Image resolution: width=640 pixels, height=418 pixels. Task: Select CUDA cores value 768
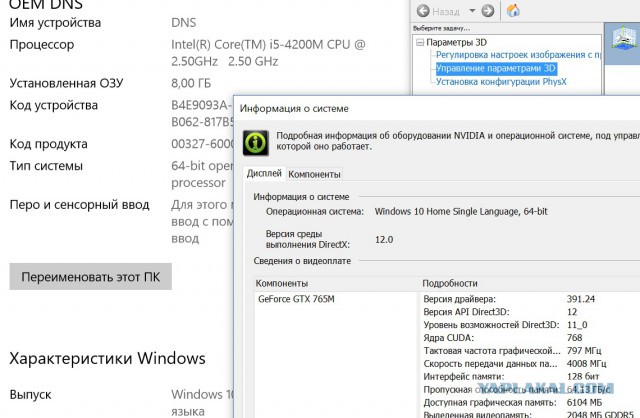[x=574, y=338]
